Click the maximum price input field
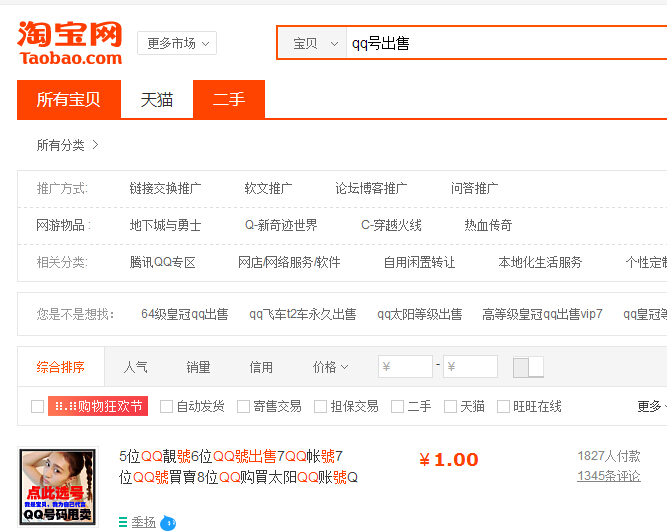 click(x=470, y=366)
